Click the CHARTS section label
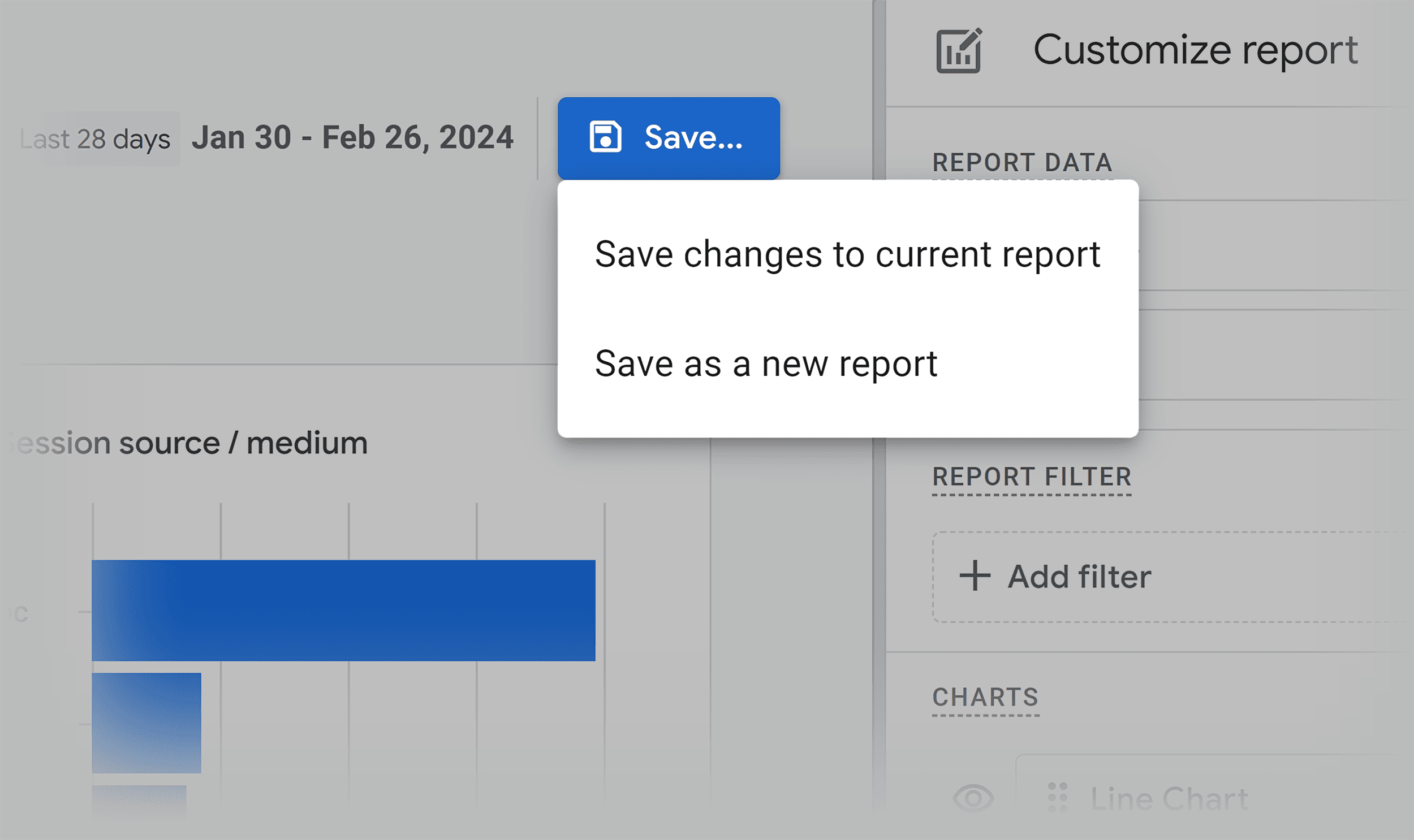This screenshot has width=1414, height=840. (x=985, y=697)
